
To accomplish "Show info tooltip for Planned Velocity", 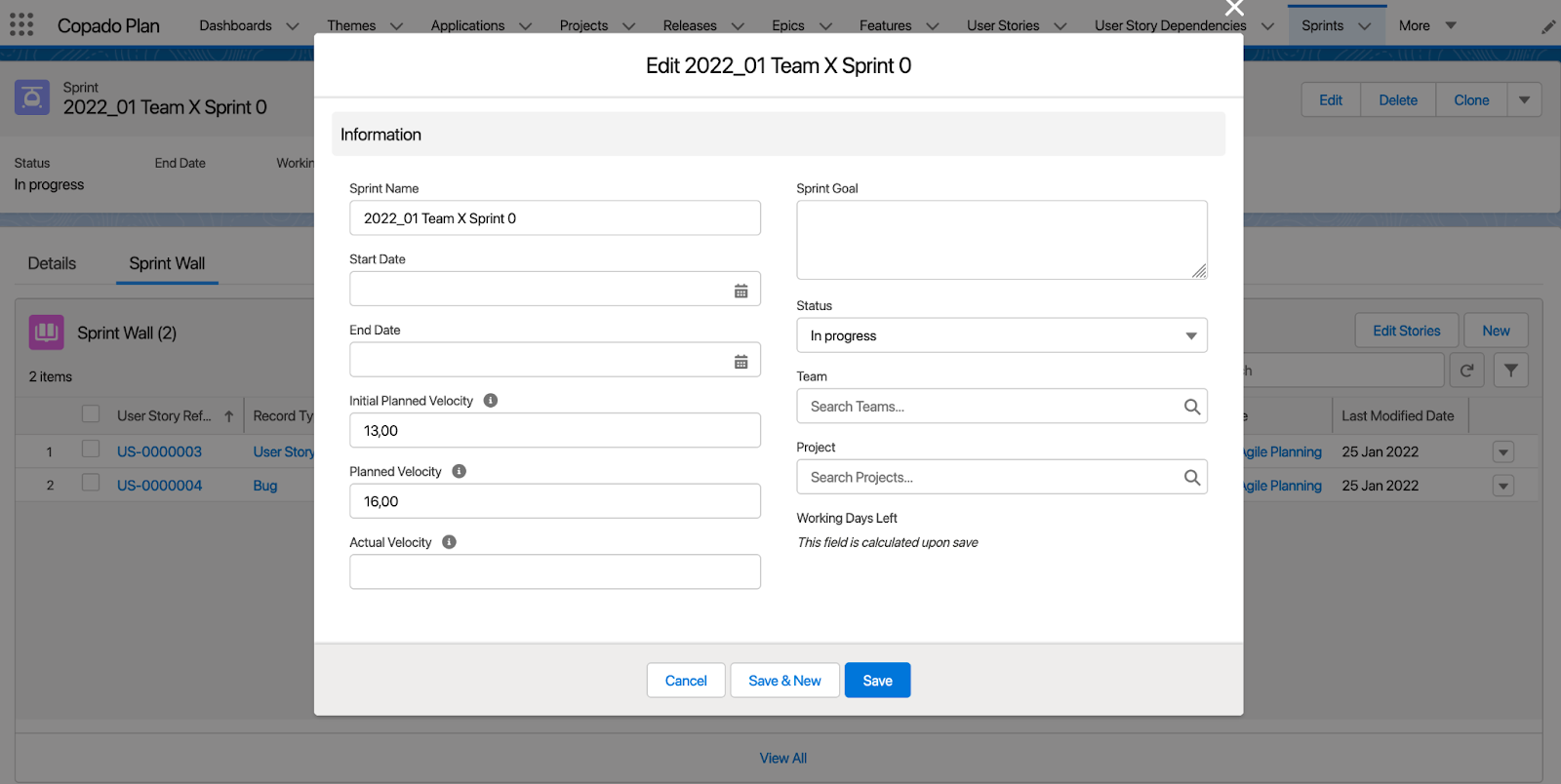I will click(460, 472).
